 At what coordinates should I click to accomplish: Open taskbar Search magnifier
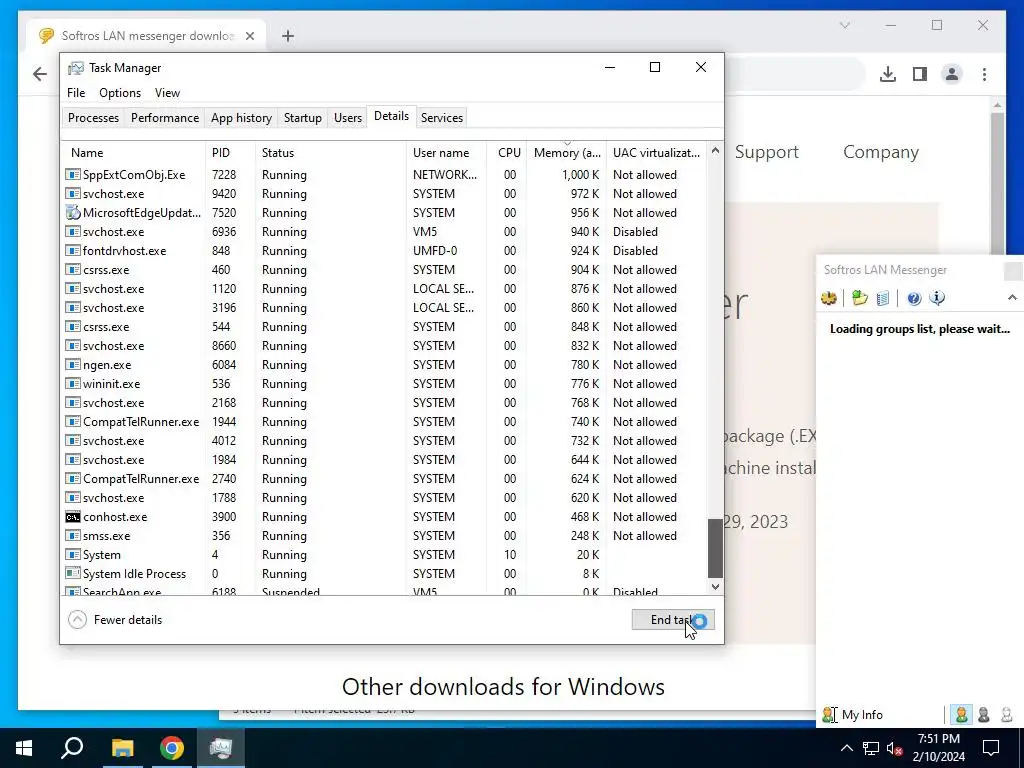72,748
